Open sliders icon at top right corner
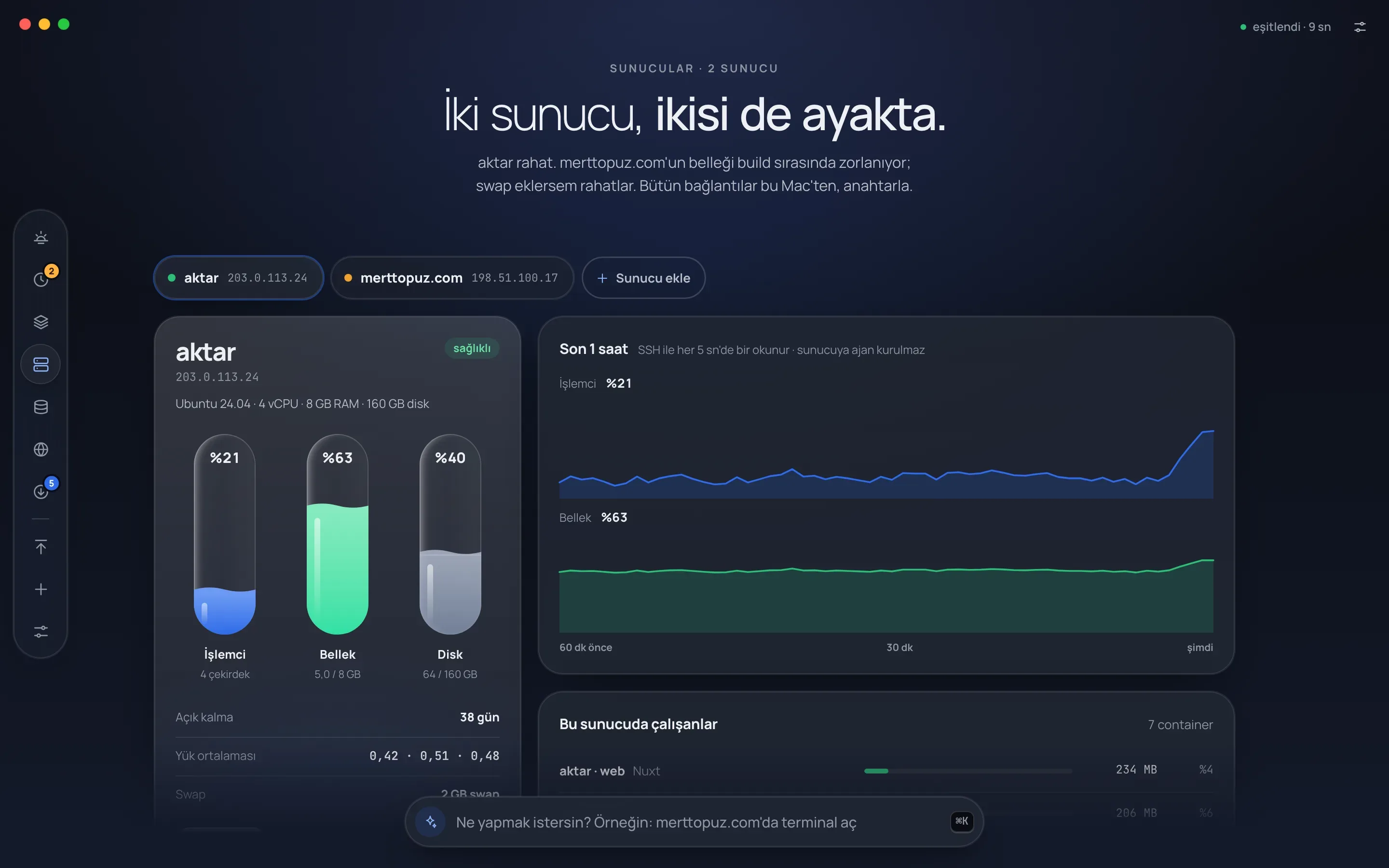Screen dimensions: 1389x868 (1360, 27)
